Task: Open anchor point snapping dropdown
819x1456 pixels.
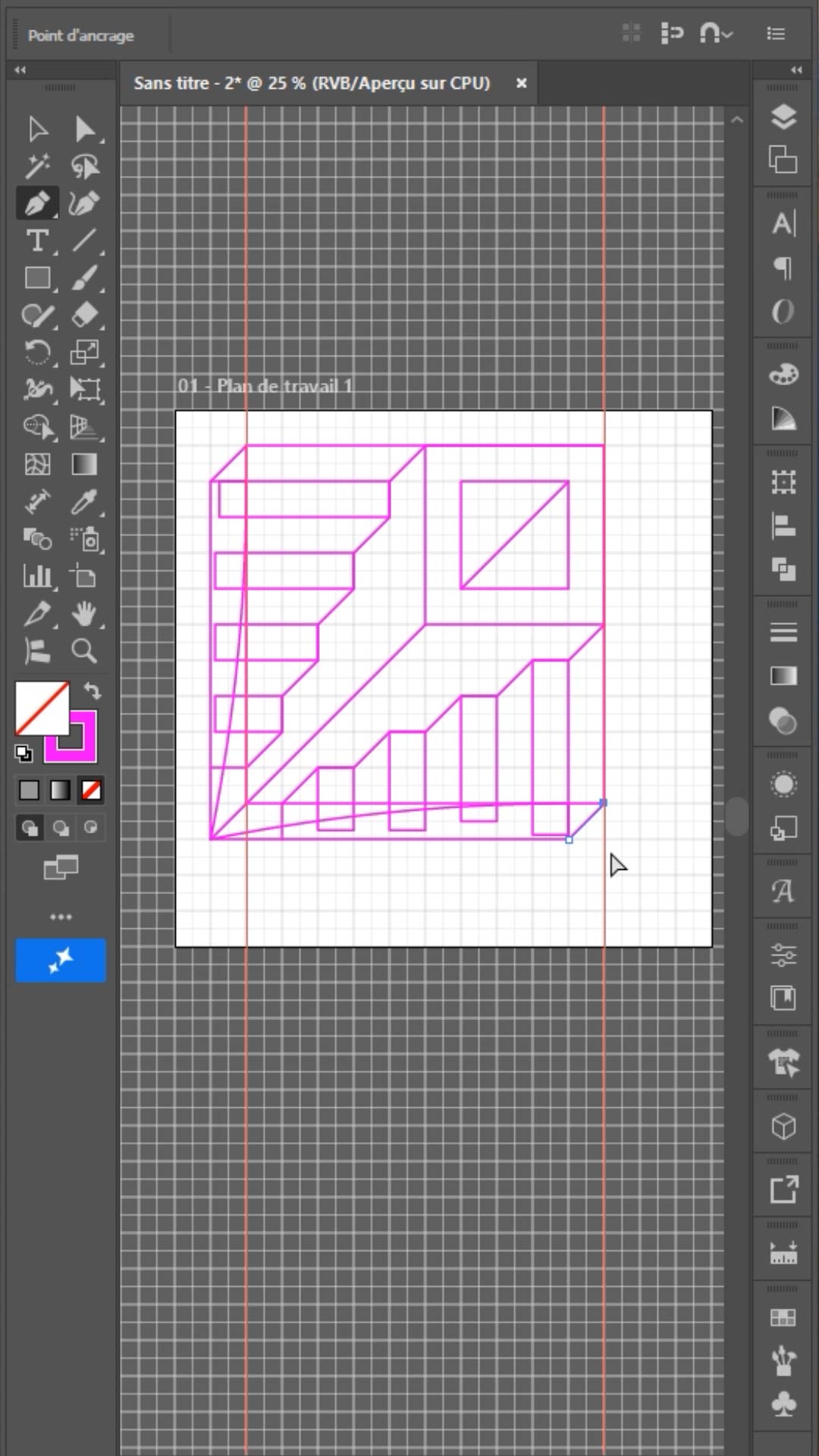Action: [716, 33]
